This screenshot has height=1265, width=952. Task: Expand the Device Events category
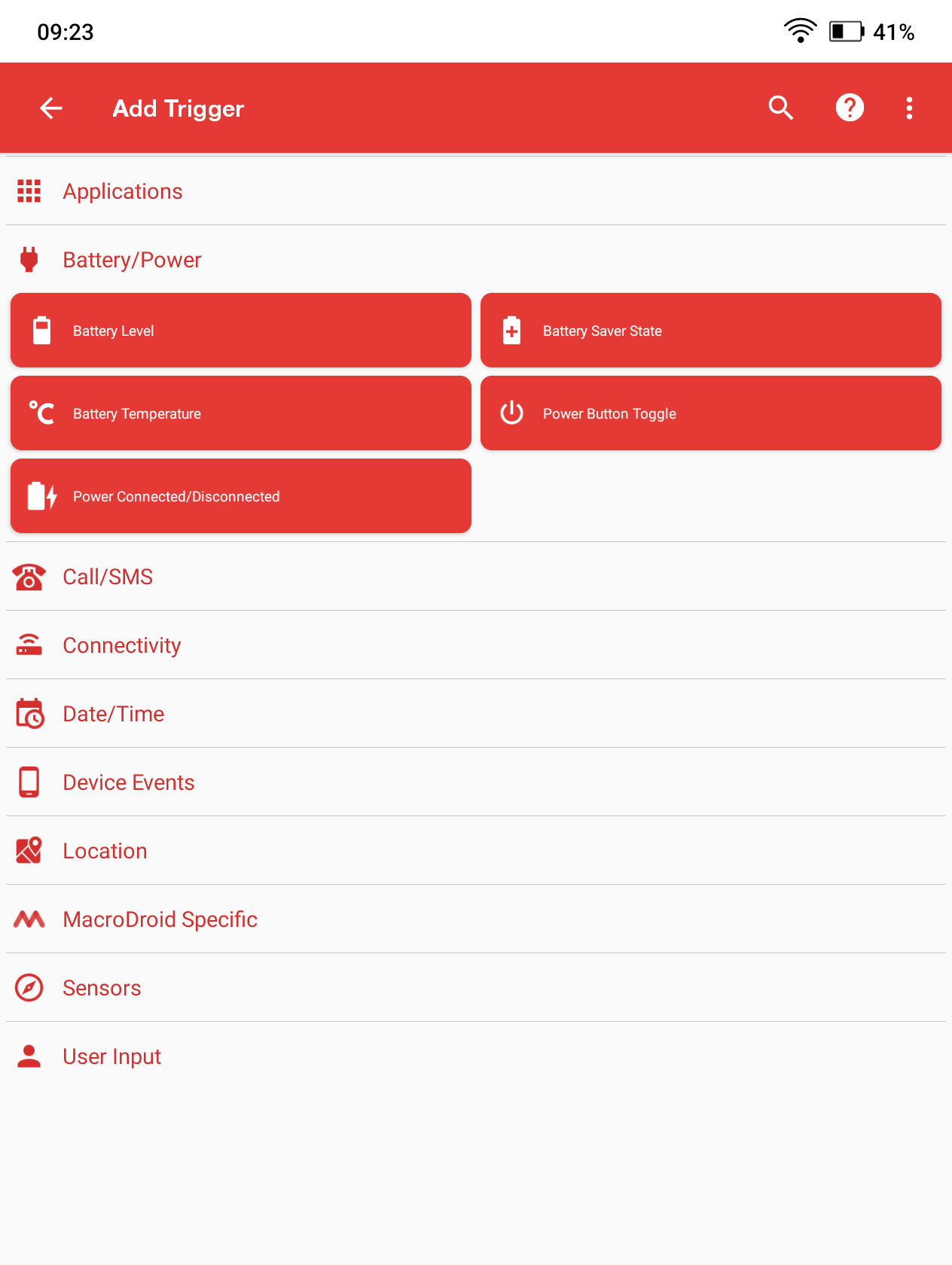coord(129,782)
